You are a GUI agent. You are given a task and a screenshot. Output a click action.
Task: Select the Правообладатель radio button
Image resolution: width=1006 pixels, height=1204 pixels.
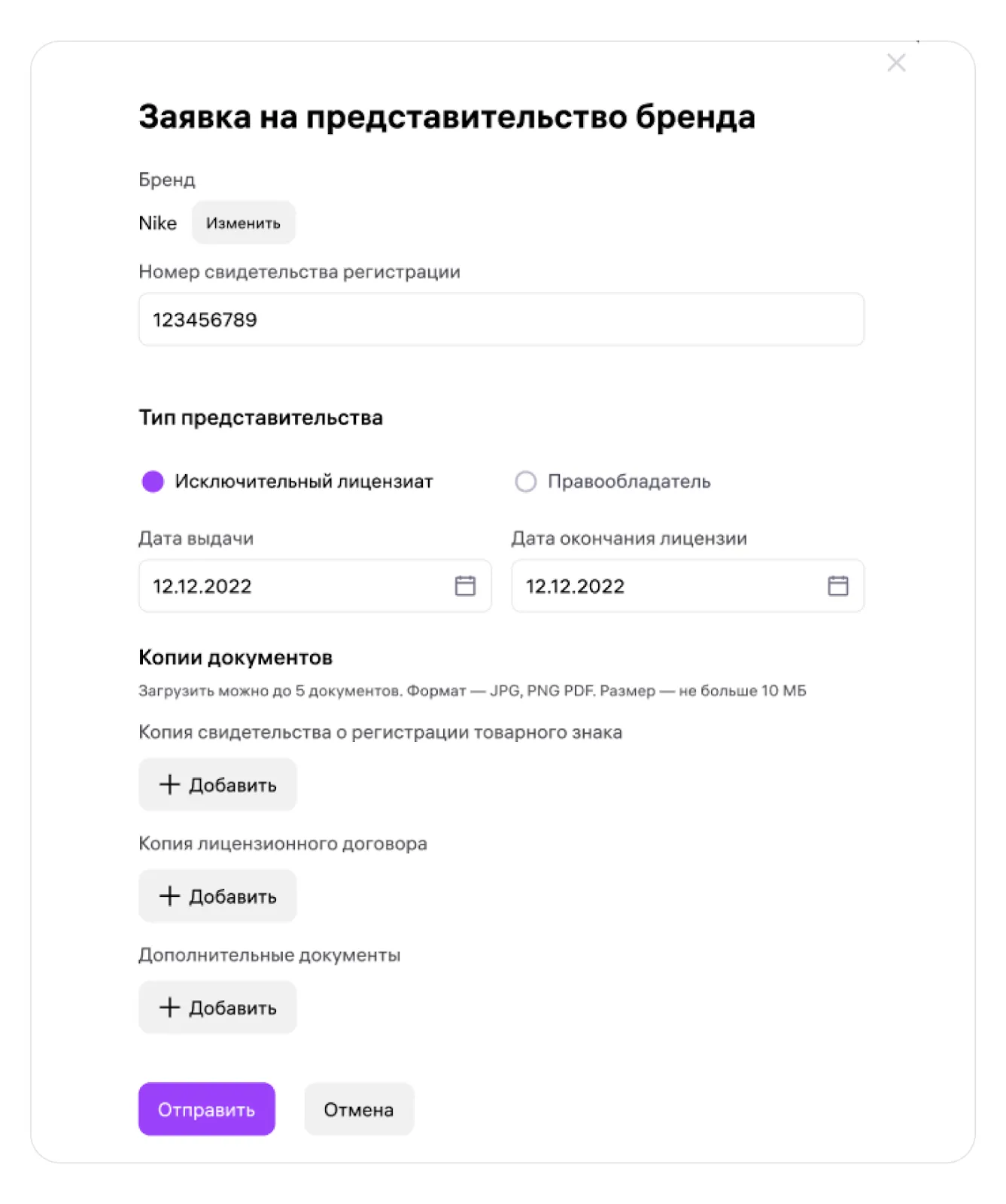click(x=525, y=482)
